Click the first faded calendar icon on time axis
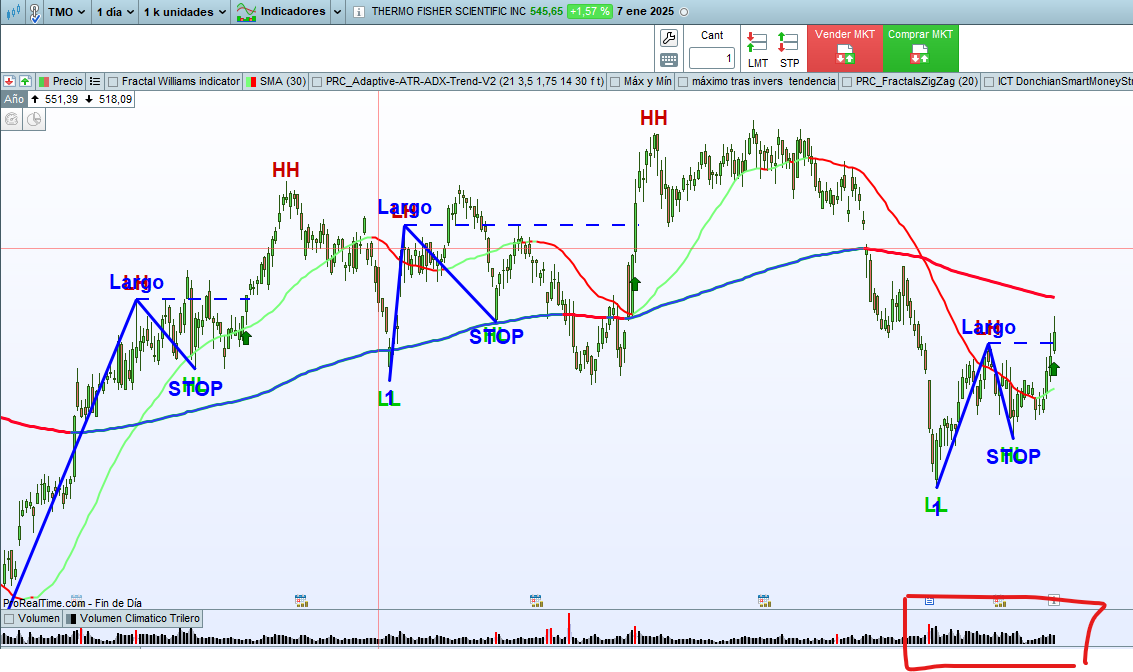The height and width of the screenshot is (672, 1133). tap(76, 599)
